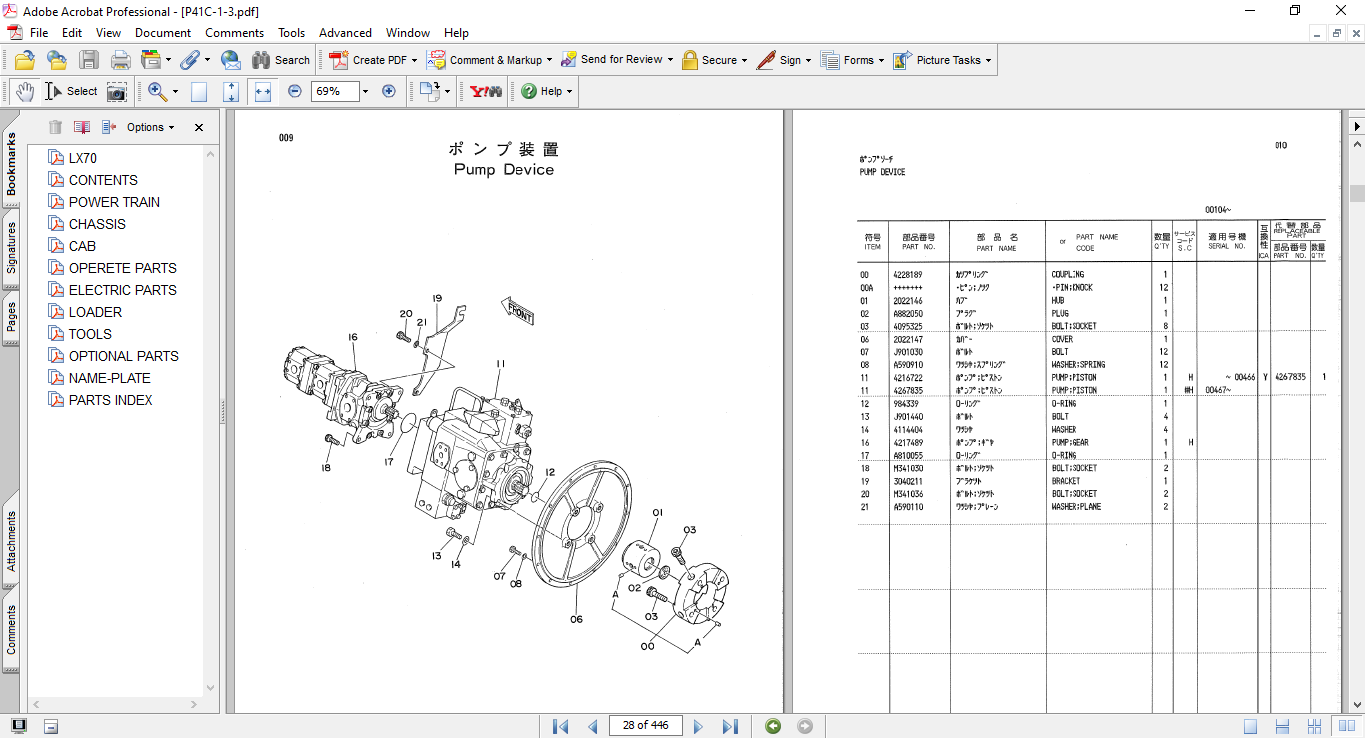Click the page number input field

(645, 725)
